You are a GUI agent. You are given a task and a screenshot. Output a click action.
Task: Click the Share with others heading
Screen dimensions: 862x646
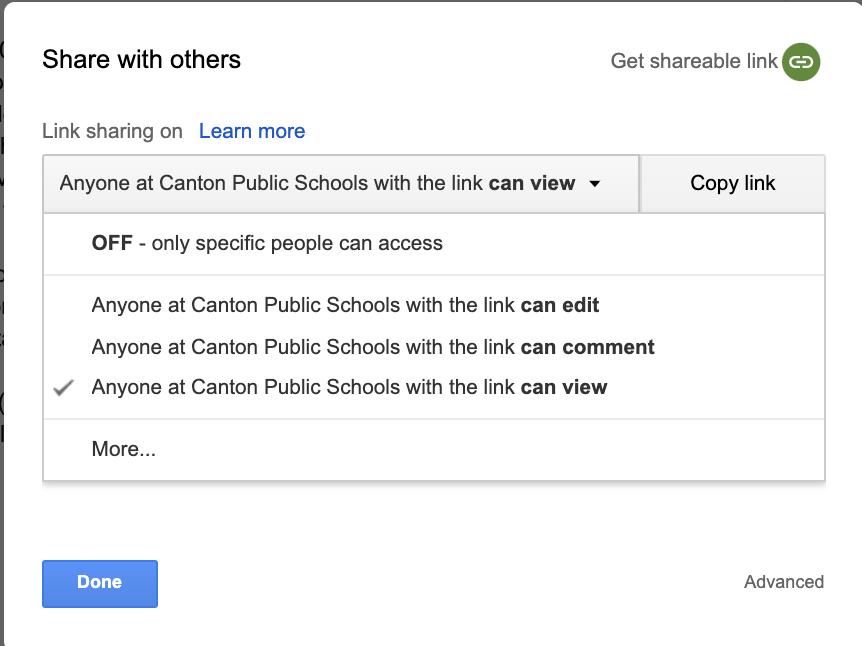tap(141, 60)
